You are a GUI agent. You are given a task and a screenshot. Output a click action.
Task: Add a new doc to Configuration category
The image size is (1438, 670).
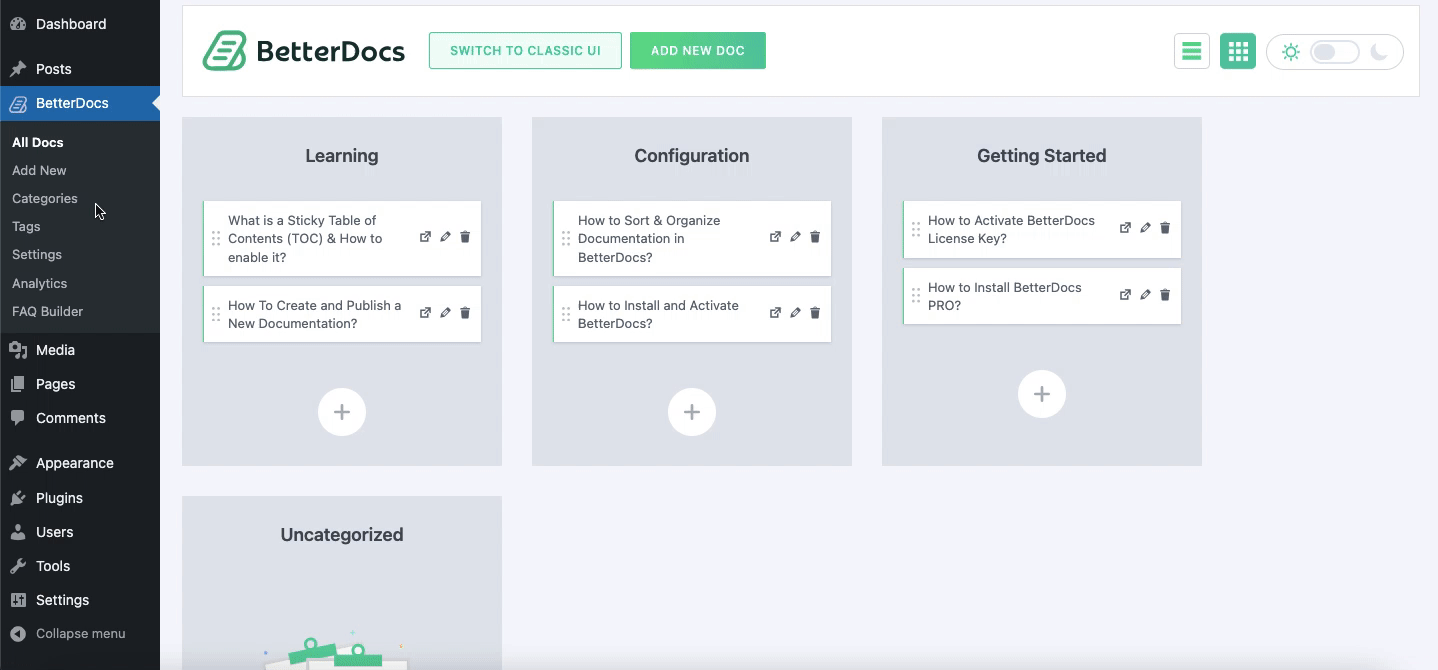coord(692,412)
